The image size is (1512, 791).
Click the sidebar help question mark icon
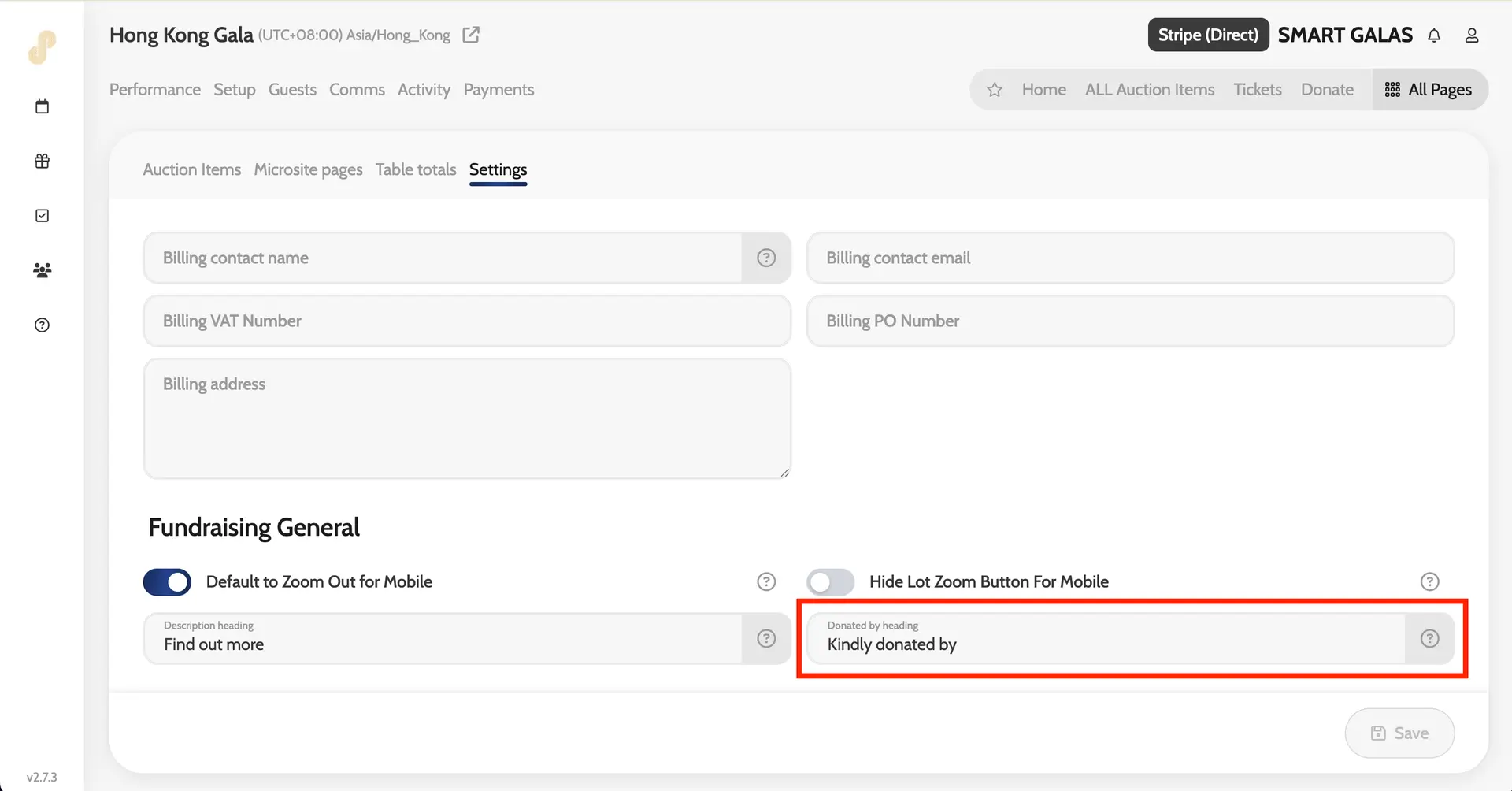pyautogui.click(x=43, y=325)
